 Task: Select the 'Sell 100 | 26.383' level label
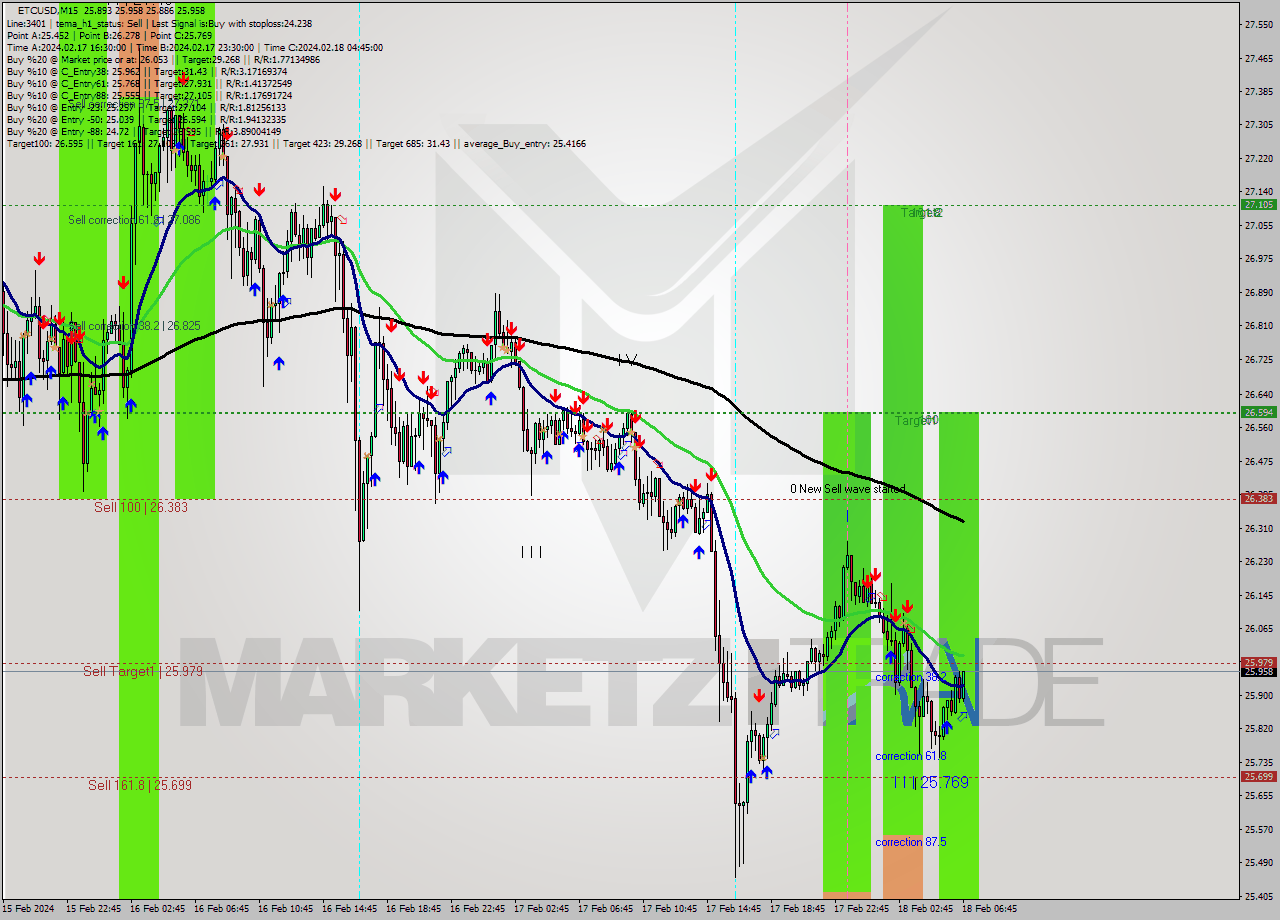141,507
